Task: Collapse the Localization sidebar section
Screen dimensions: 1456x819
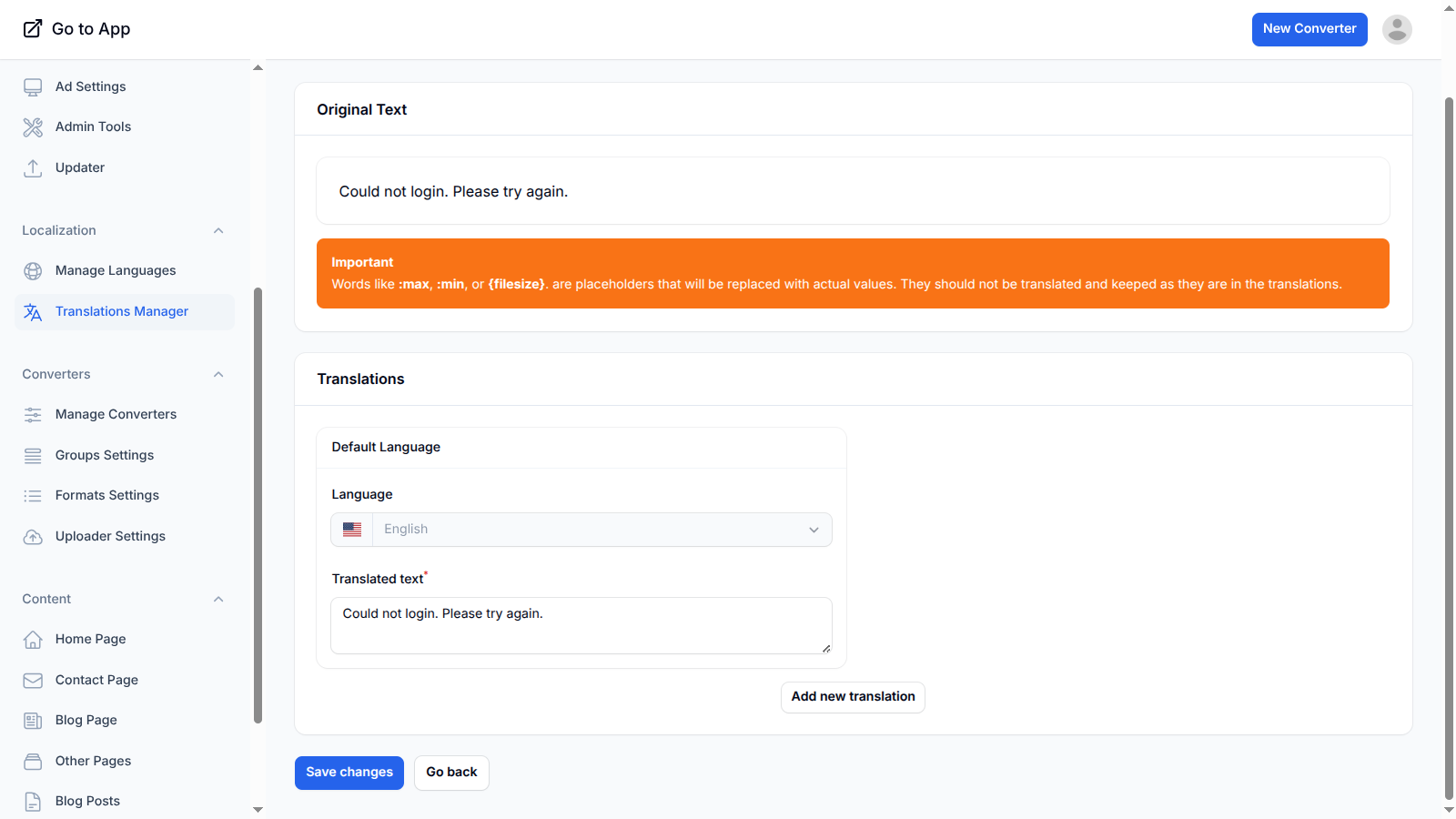Action: click(x=218, y=231)
